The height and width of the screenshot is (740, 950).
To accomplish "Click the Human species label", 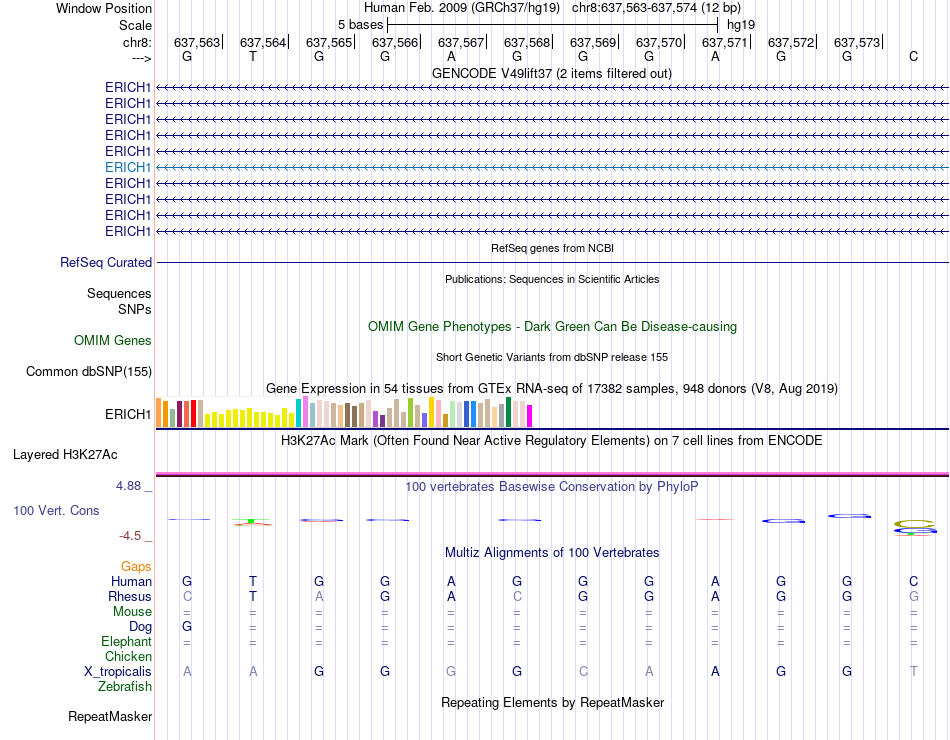I will (x=131, y=582).
